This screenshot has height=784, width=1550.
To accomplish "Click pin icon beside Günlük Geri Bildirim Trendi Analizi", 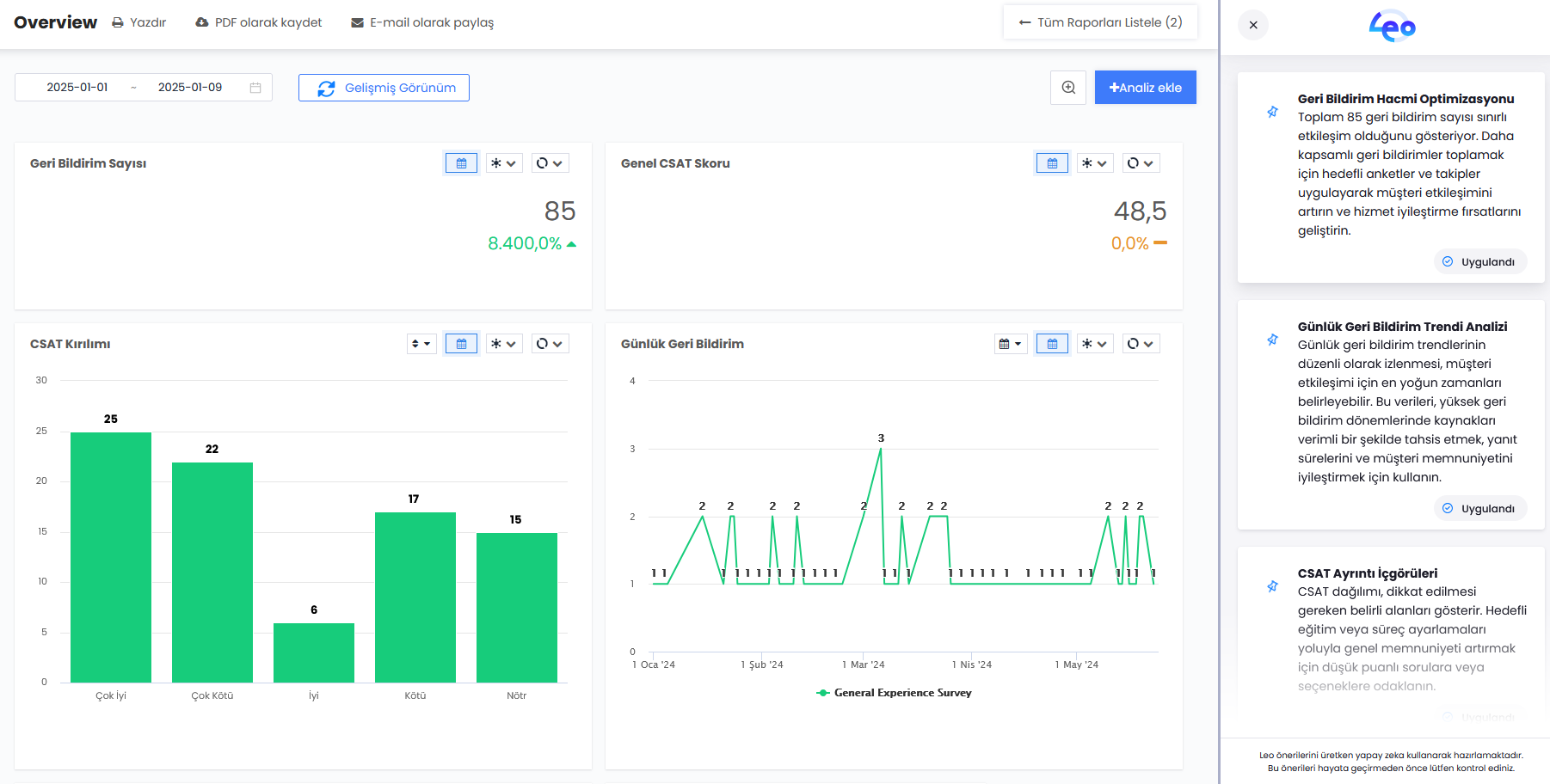I will click(x=1272, y=340).
